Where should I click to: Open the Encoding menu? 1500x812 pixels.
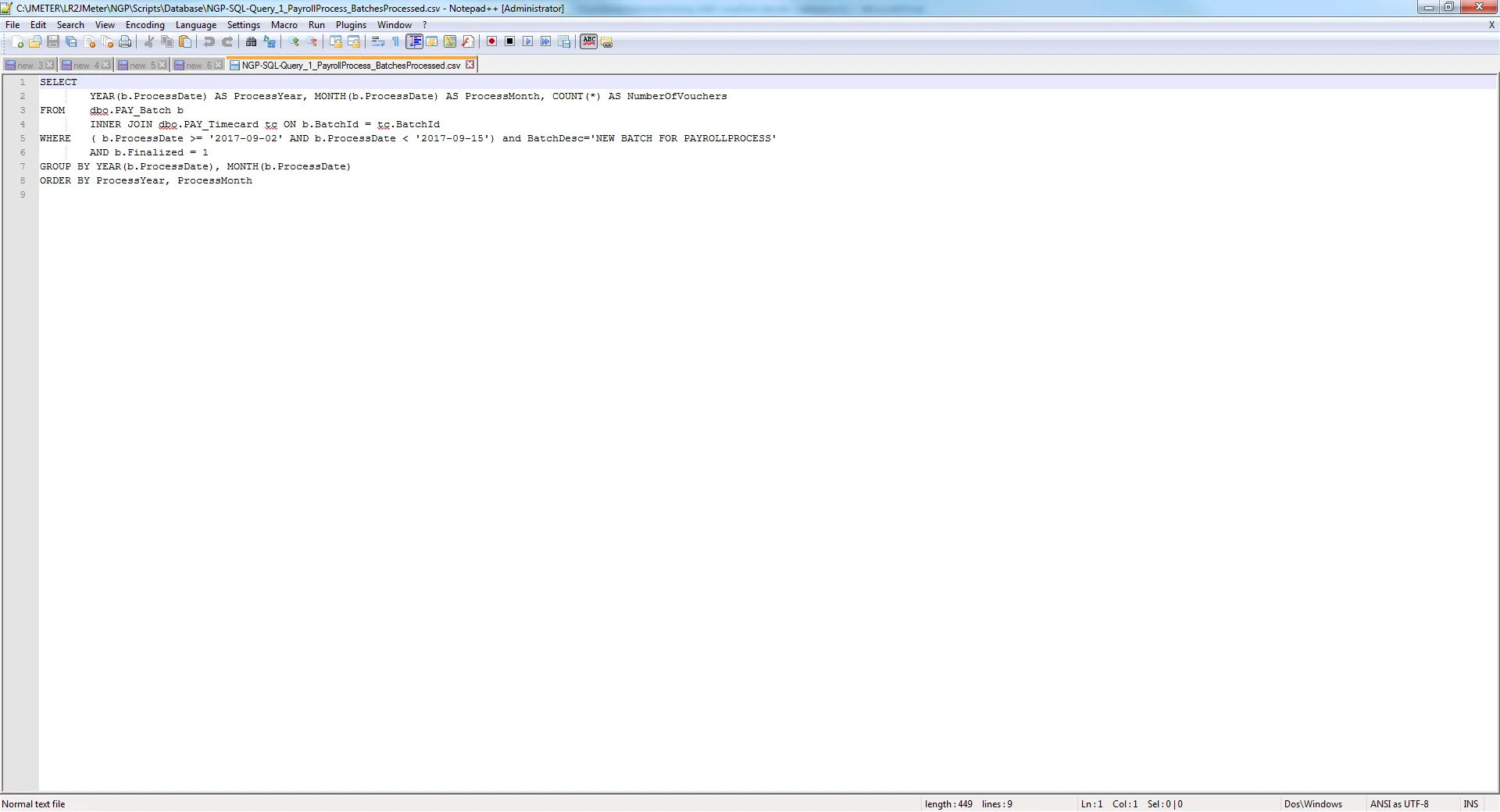click(145, 25)
